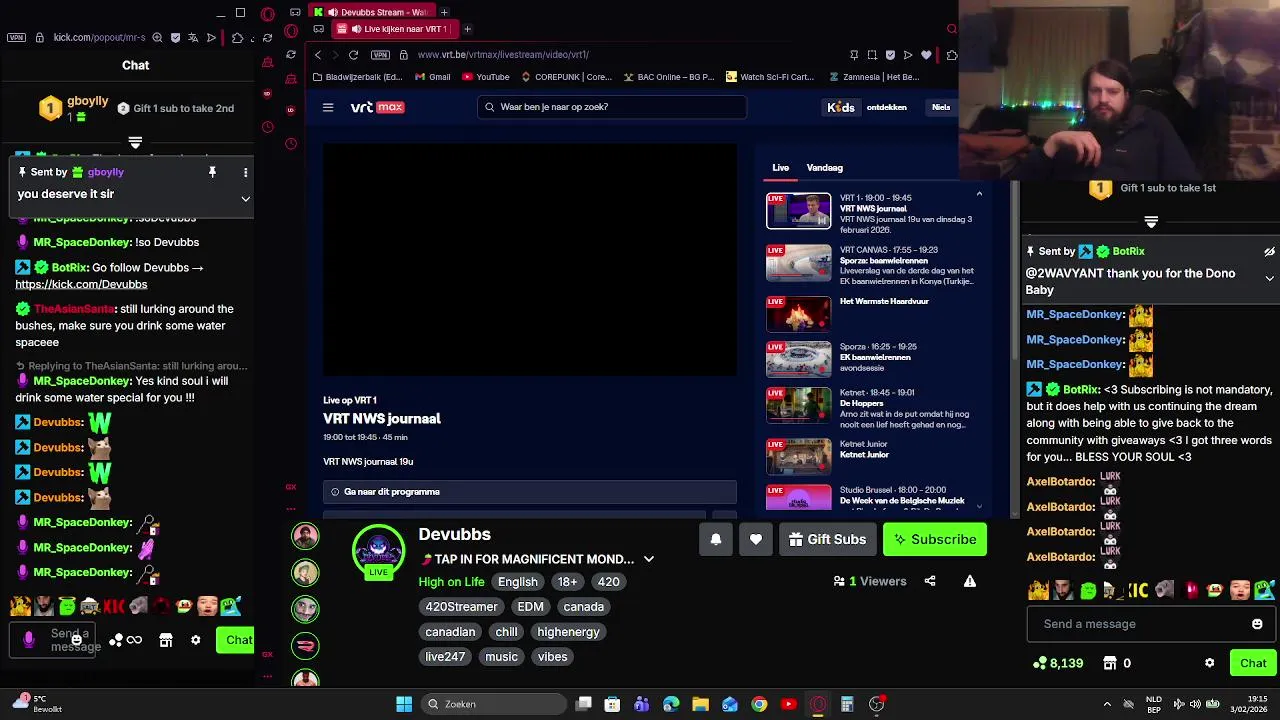Click heart bookmark icon in VRT address bar
This screenshot has height=720, width=1280.
pyautogui.click(x=926, y=55)
